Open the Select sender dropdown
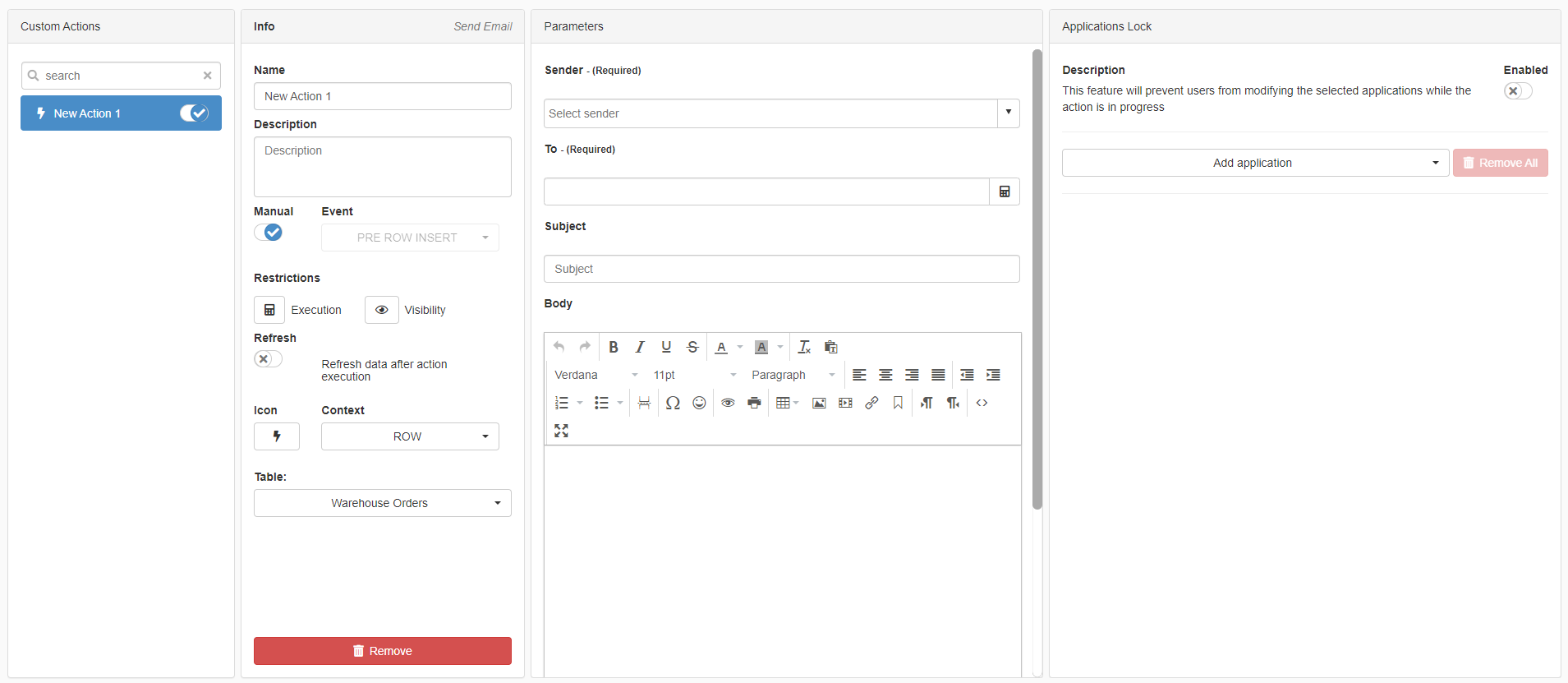The width and height of the screenshot is (1568, 683). click(x=1008, y=113)
